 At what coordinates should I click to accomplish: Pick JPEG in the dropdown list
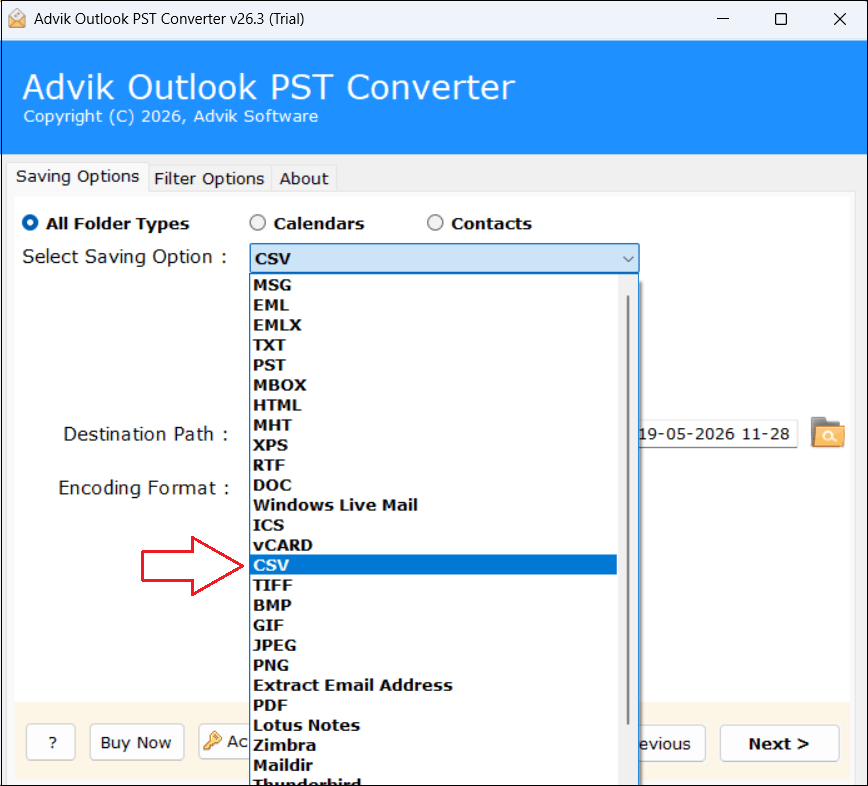(434, 645)
